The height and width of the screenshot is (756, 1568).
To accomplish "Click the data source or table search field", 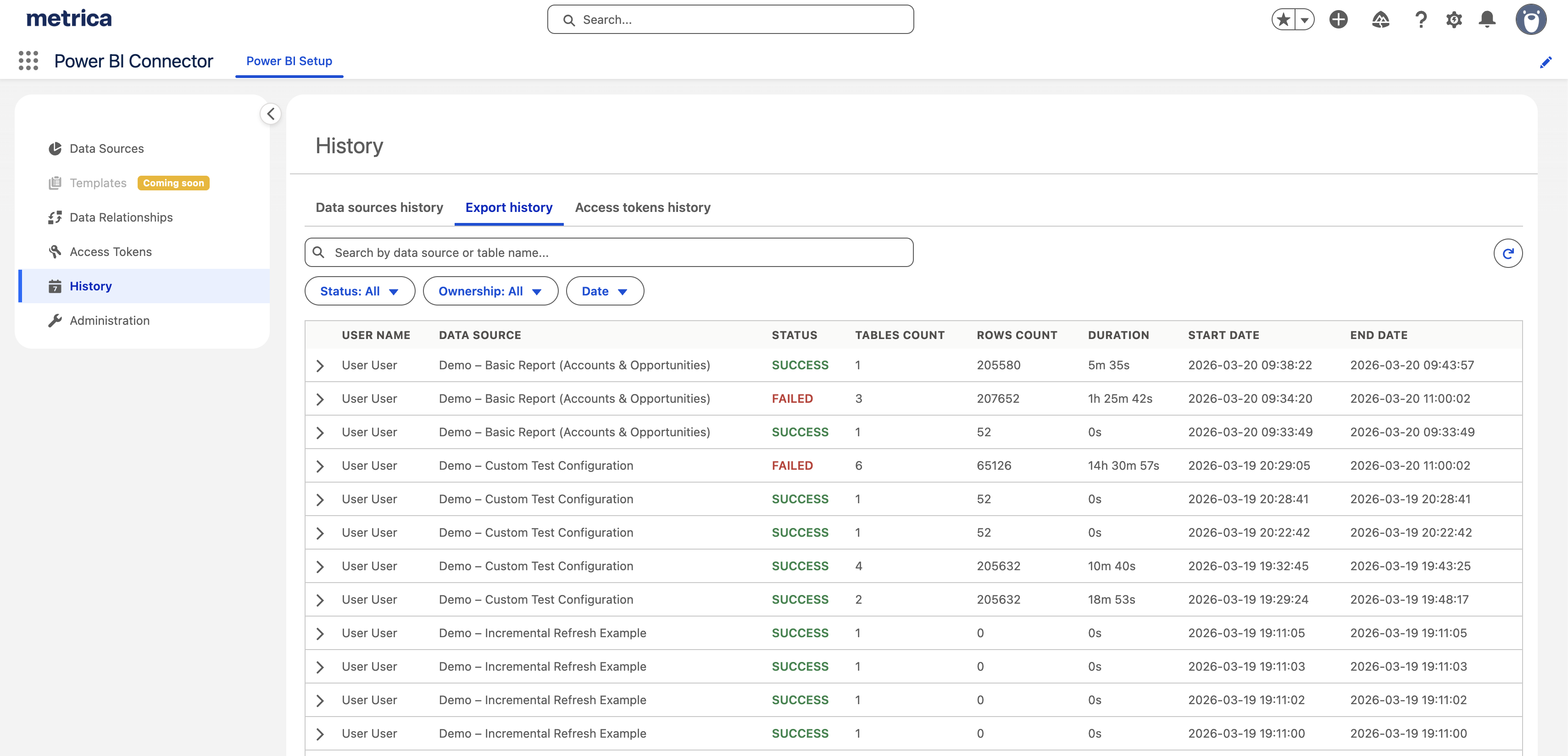I will click(x=609, y=253).
